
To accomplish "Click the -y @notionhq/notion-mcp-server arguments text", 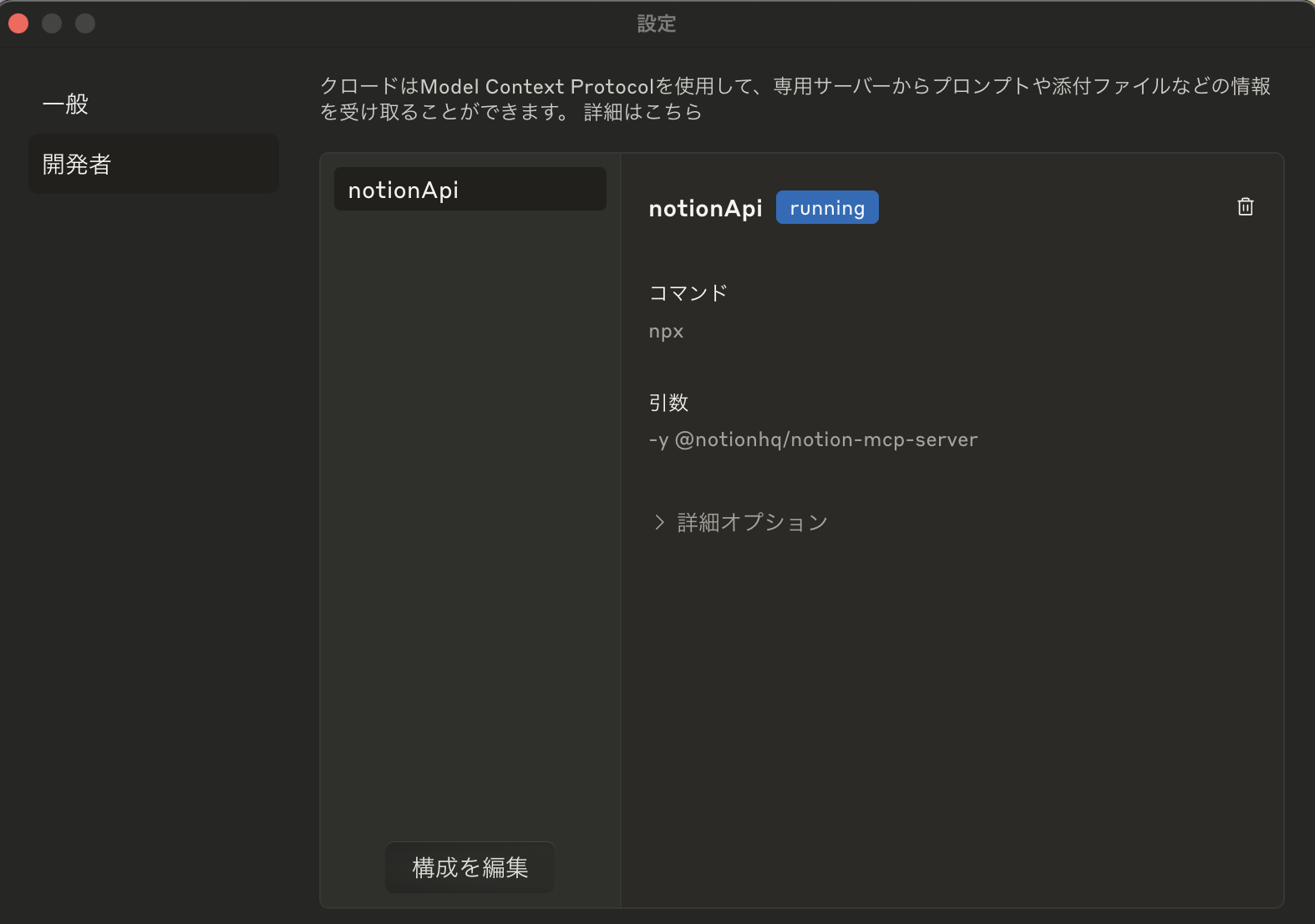I will (813, 439).
